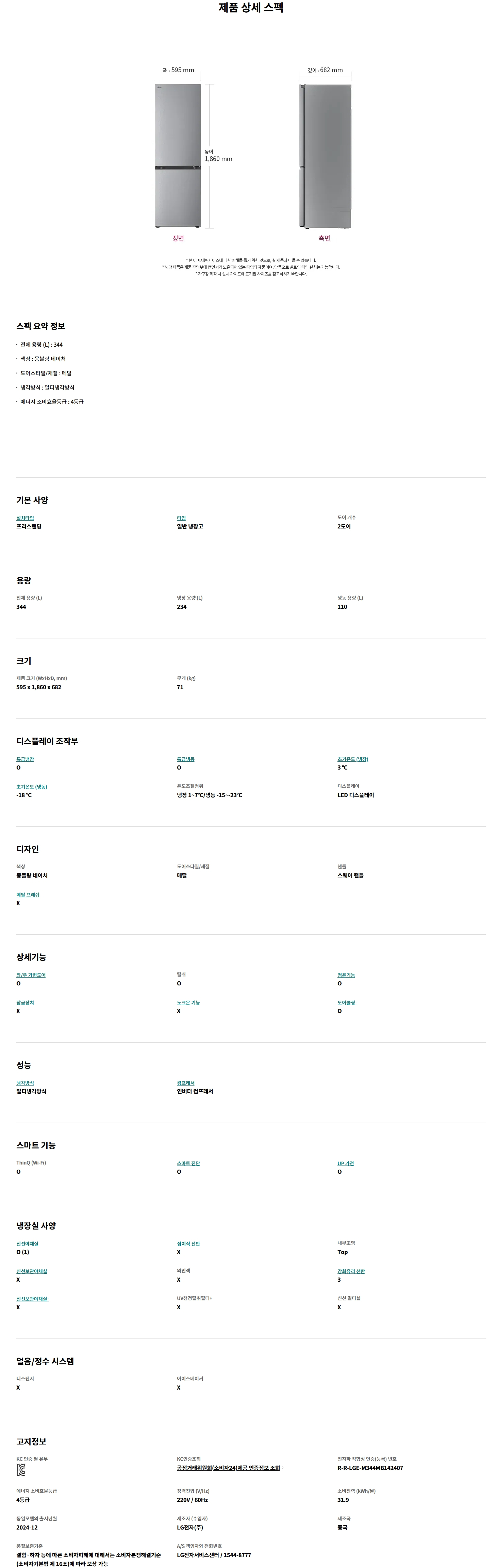
Task: Click the side view (측면) refrigerator image
Action: [325, 156]
